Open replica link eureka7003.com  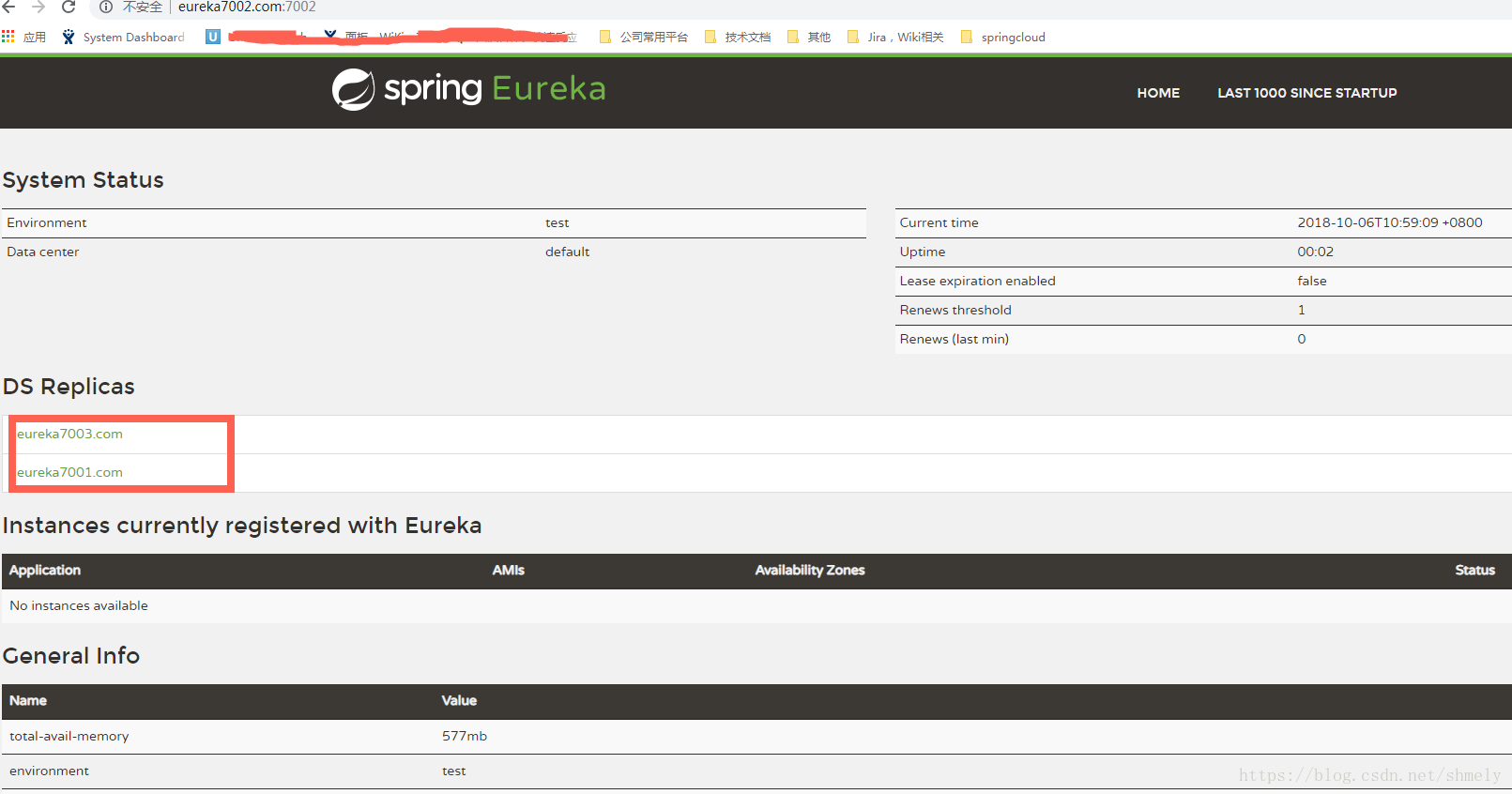pyautogui.click(x=69, y=434)
